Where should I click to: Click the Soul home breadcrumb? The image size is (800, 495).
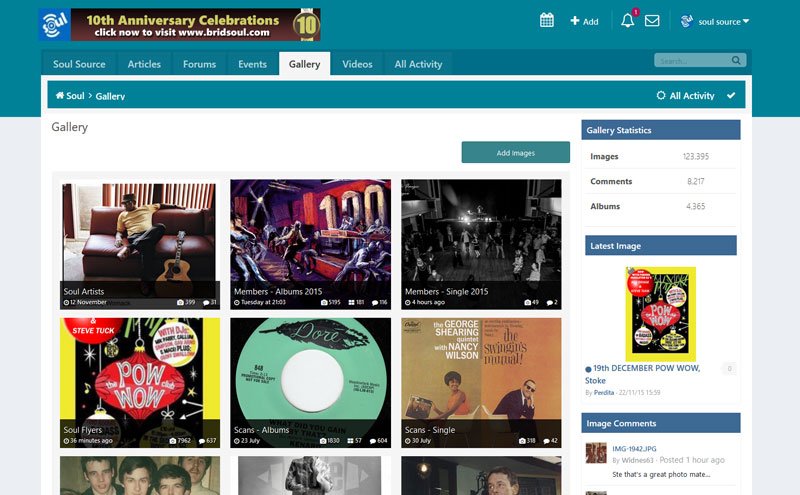(70, 95)
